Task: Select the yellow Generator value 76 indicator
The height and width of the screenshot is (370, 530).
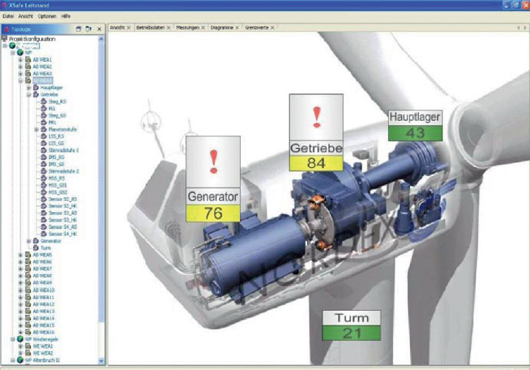Action: 213,213
